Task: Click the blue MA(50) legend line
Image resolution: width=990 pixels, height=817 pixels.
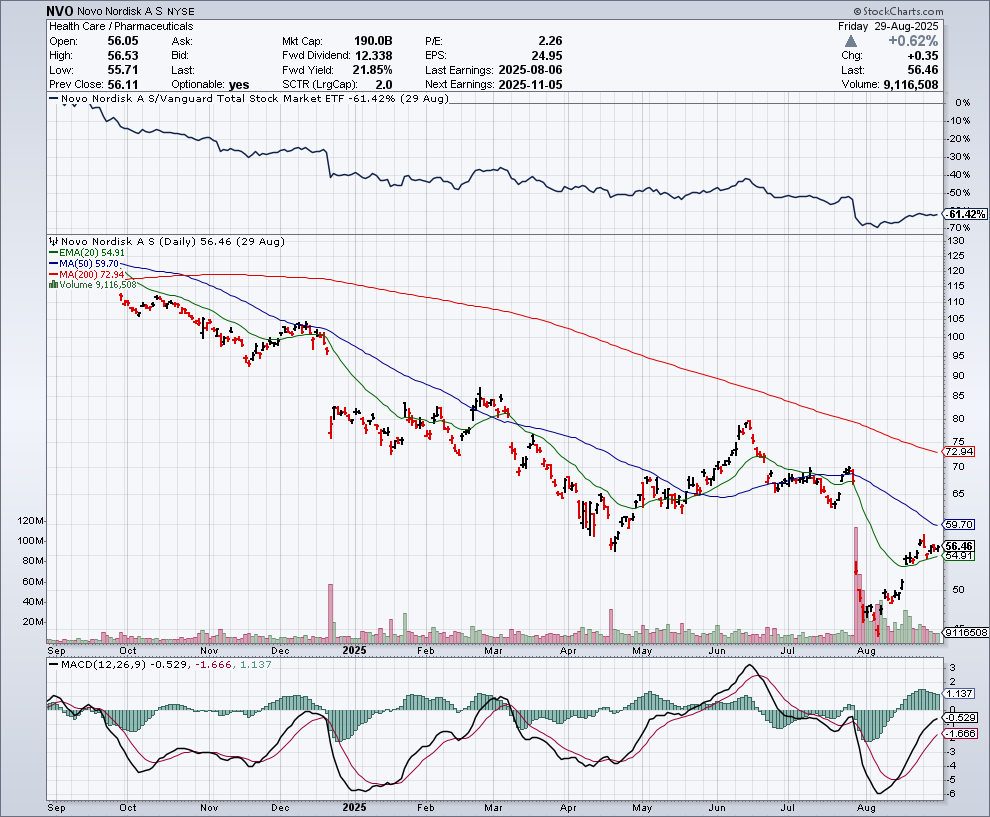Action: tap(54, 263)
